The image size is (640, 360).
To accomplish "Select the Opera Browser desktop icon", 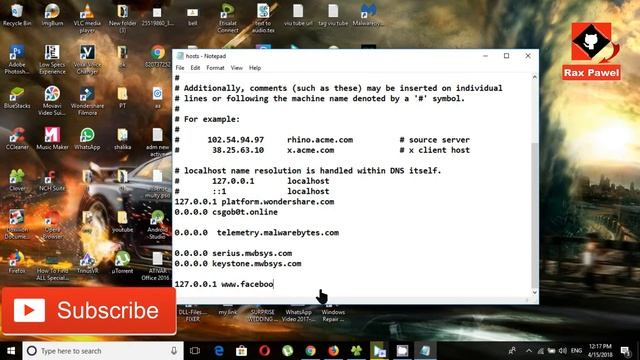I will [52, 224].
